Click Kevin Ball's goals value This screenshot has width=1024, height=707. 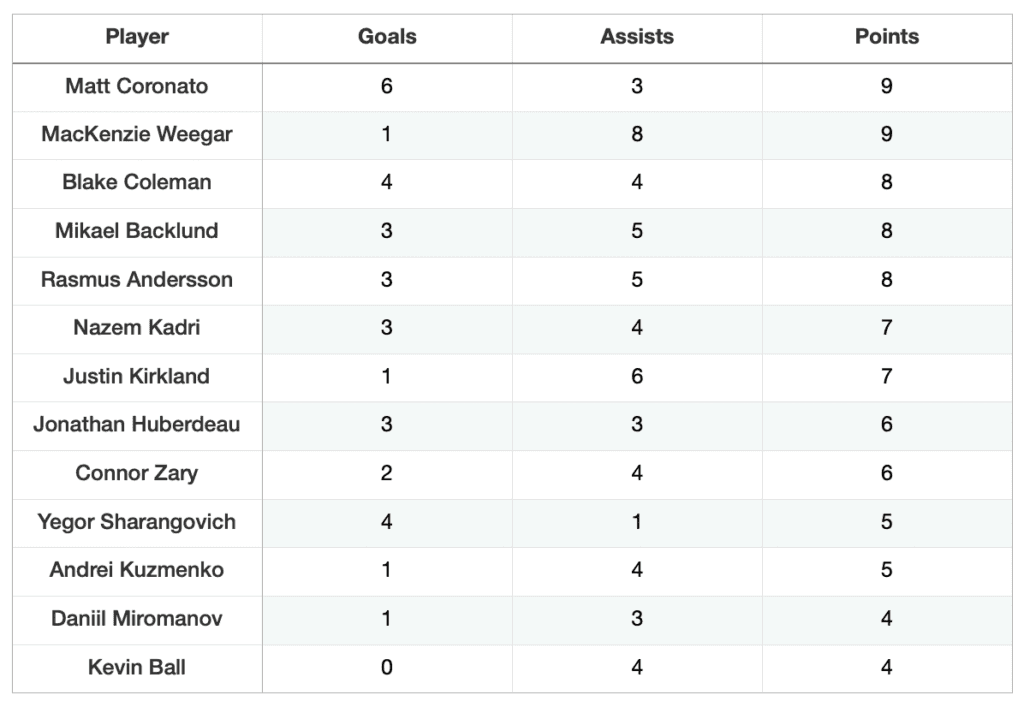[387, 667]
